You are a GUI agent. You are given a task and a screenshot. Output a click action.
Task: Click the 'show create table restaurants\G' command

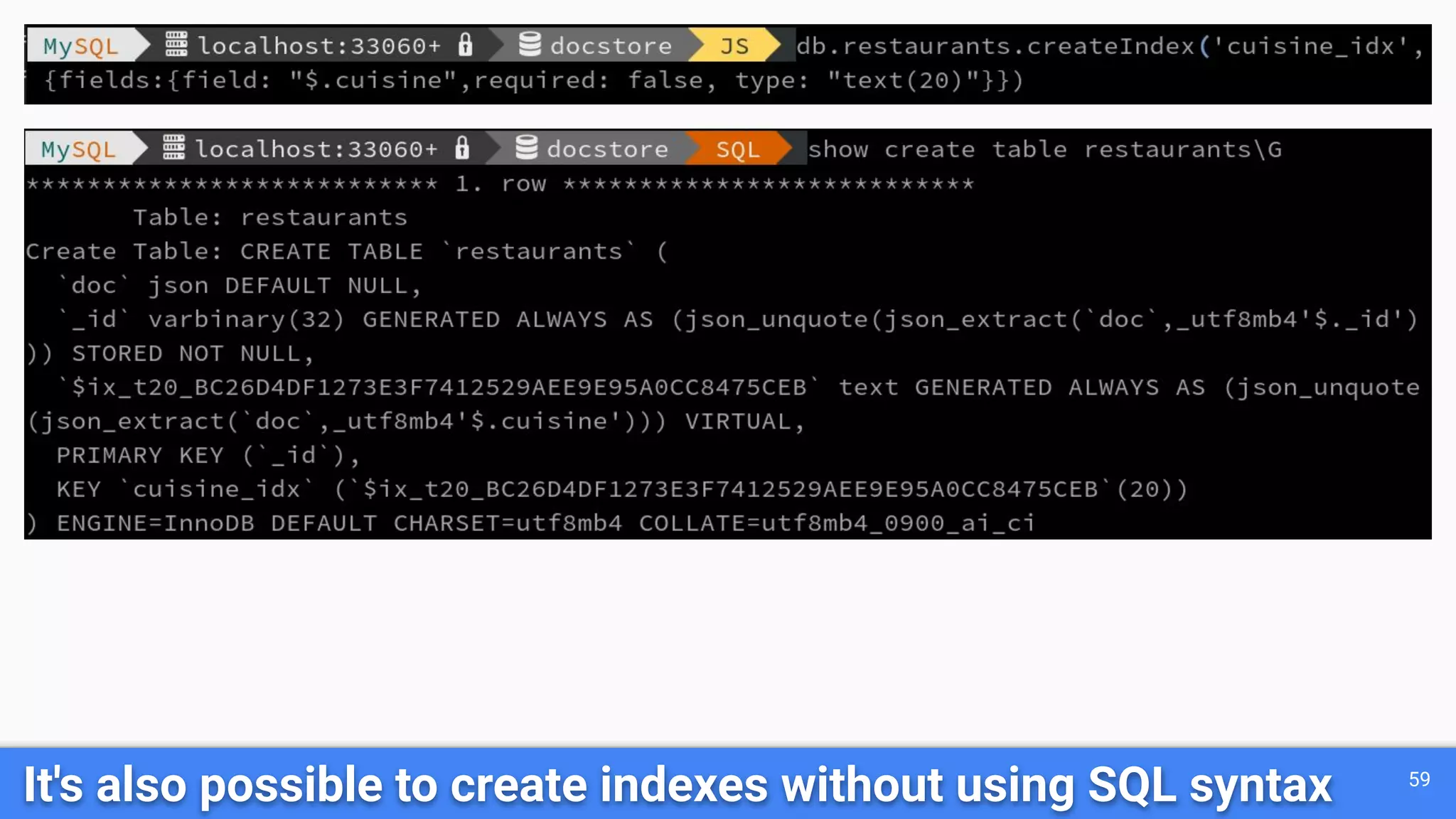pos(1045,149)
